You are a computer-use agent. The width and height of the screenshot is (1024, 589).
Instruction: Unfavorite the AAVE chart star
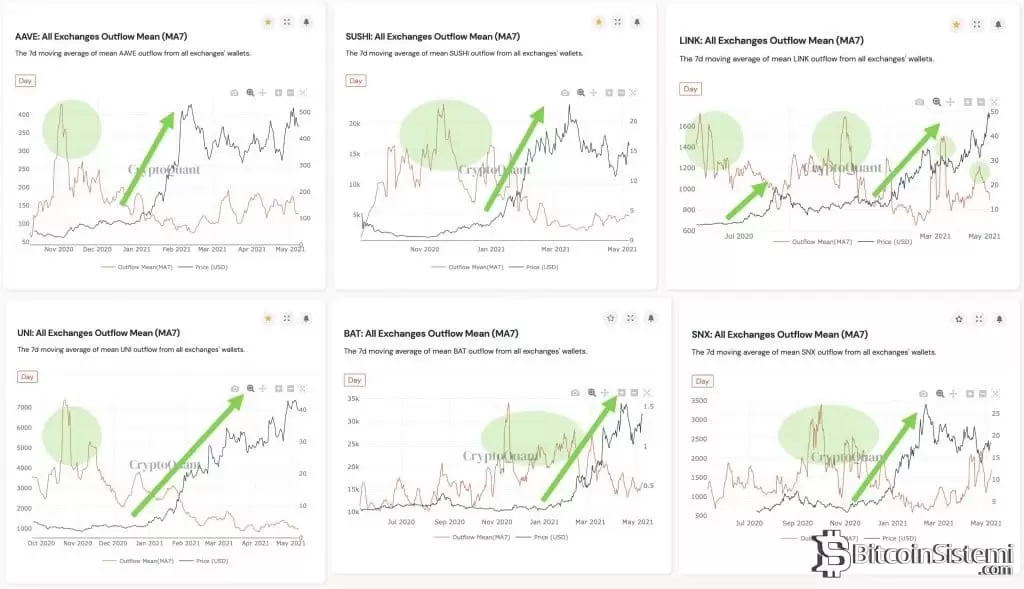click(x=268, y=21)
